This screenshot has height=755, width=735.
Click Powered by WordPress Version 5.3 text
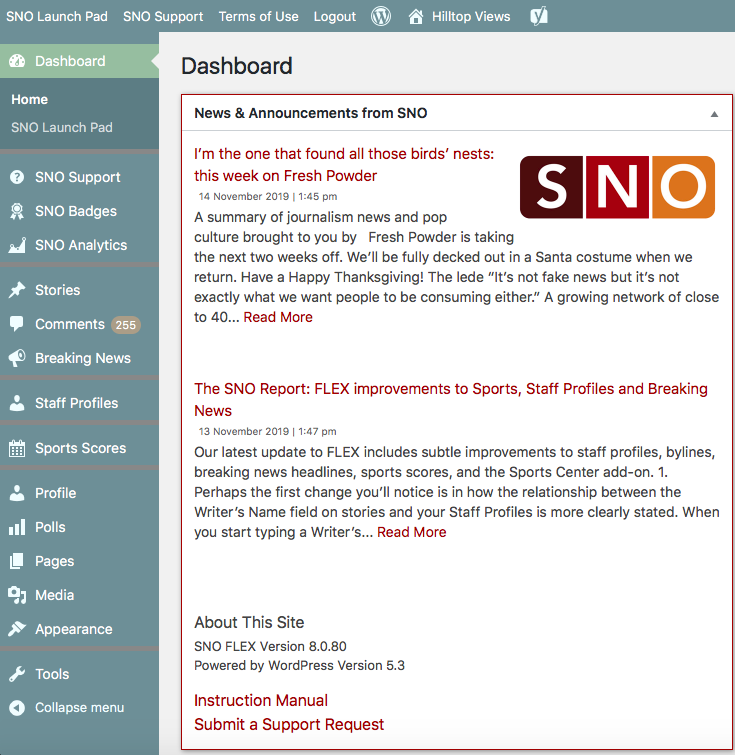[299, 665]
